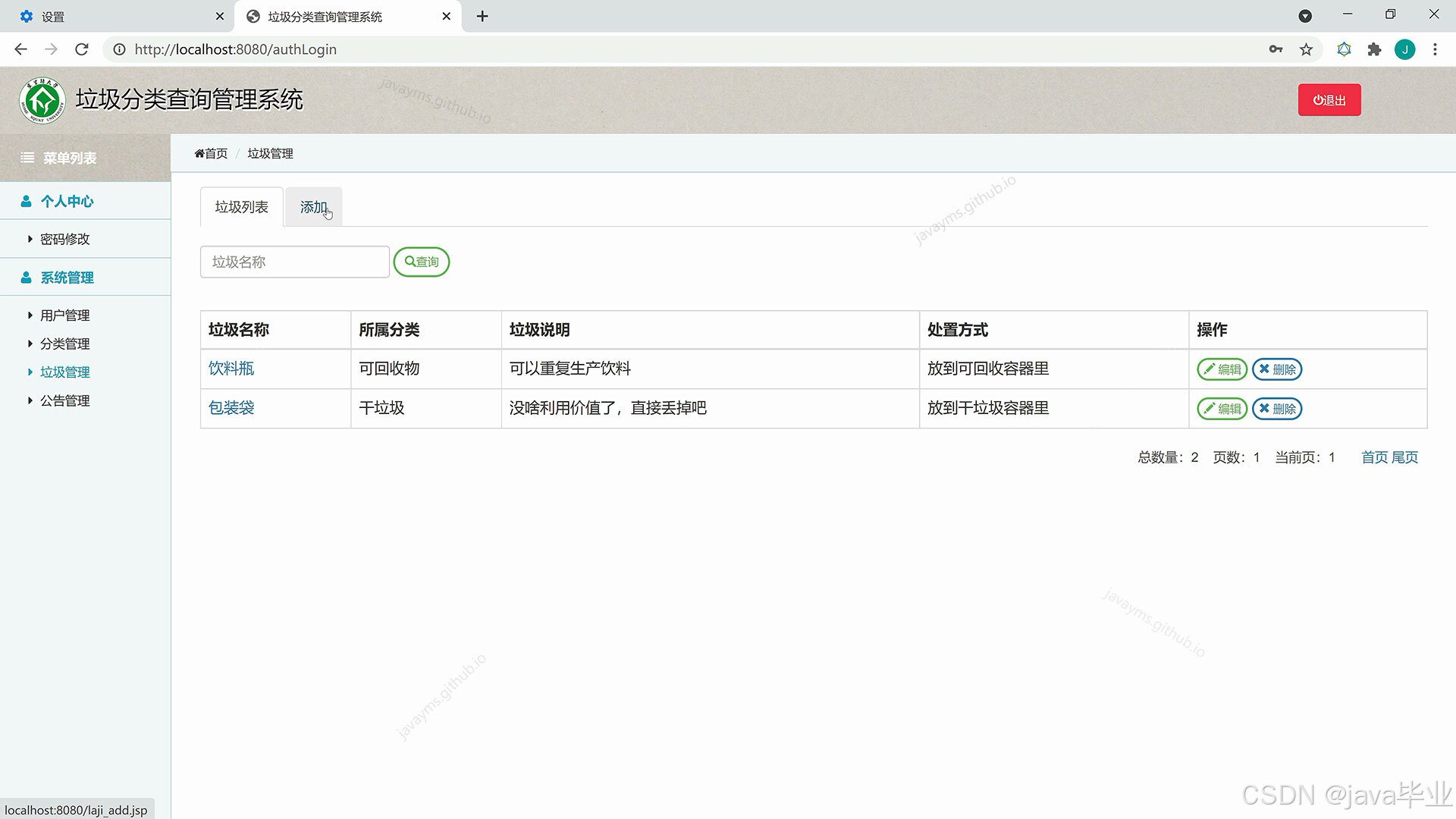1456x819 pixels.
Task: Edit the 饮料瓶 row
Action: point(1222,369)
